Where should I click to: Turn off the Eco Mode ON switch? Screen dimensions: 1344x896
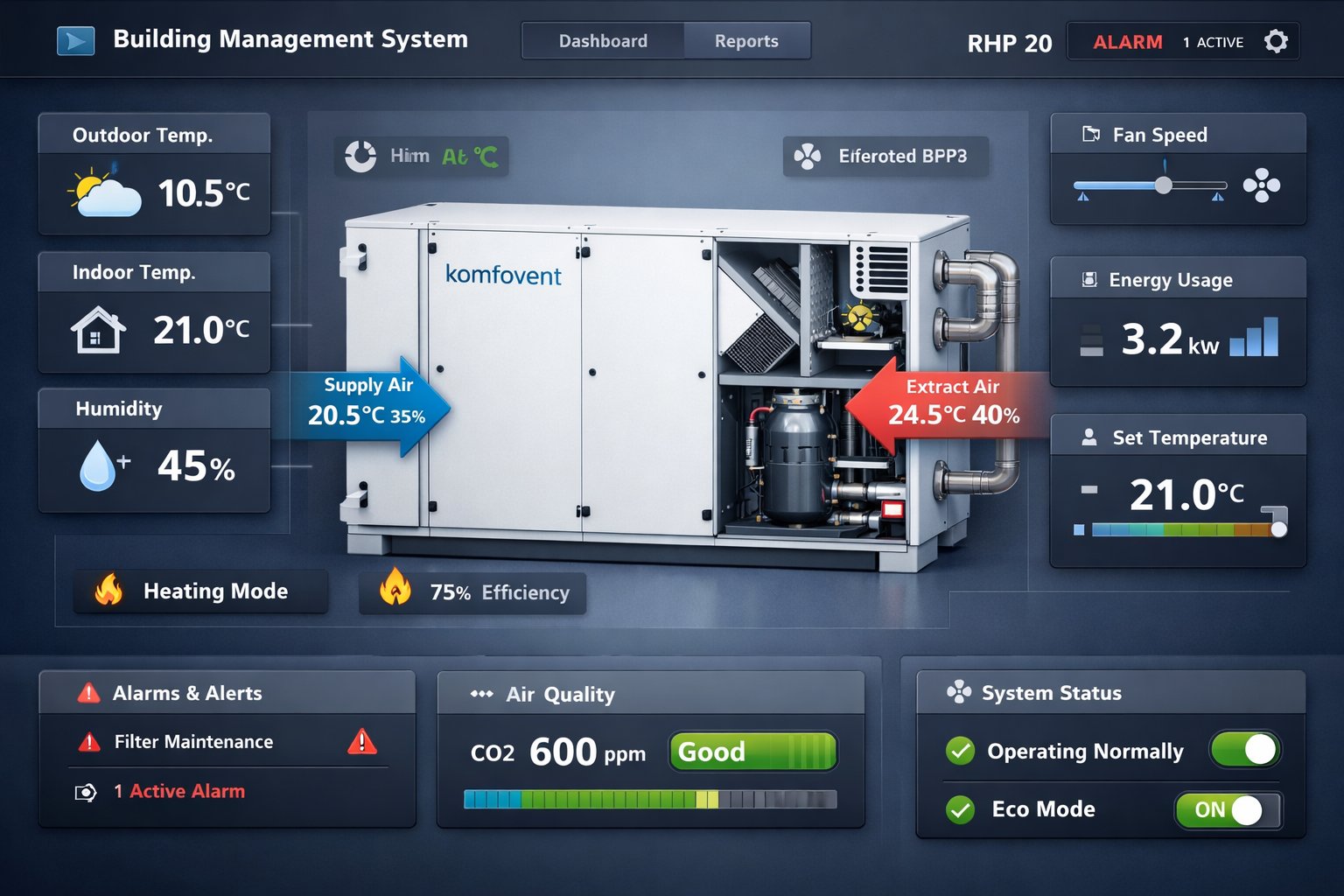click(1228, 810)
